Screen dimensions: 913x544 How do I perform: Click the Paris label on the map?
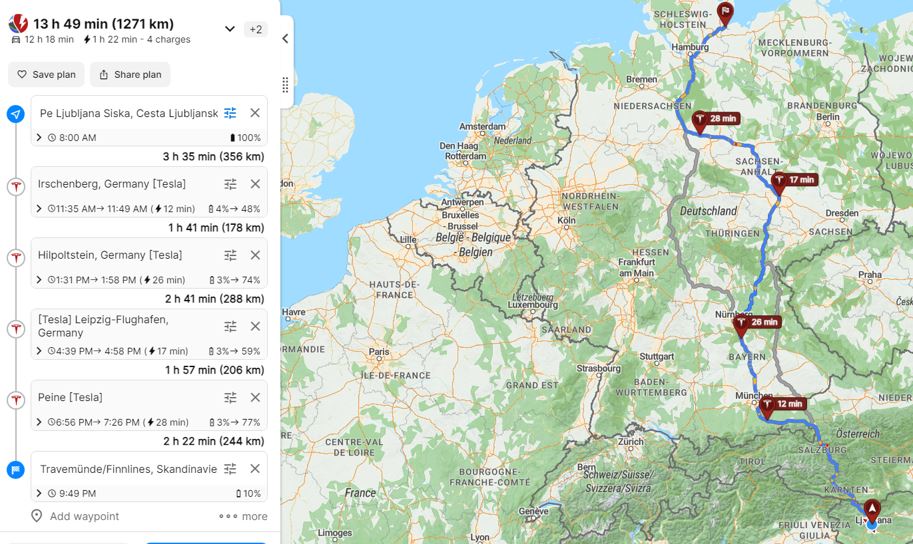click(378, 352)
